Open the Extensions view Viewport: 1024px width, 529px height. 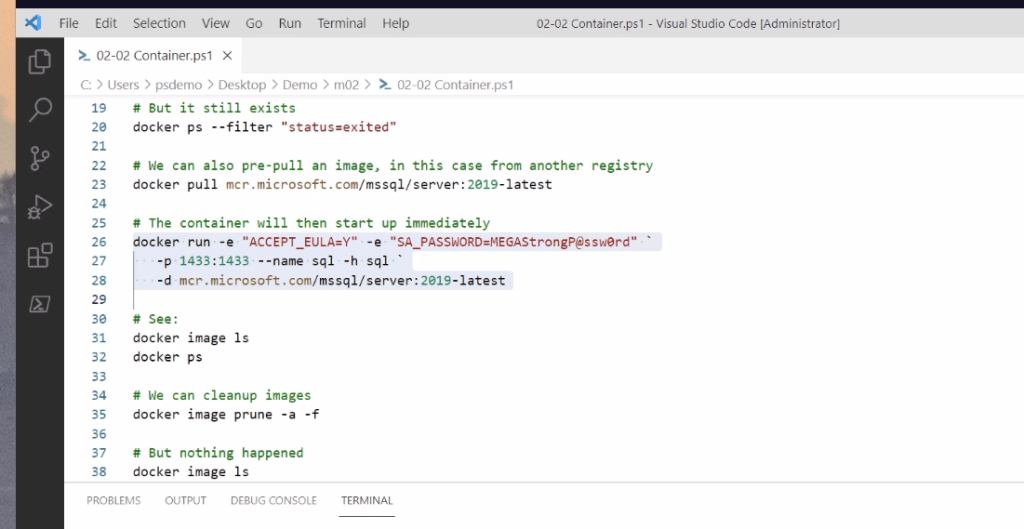(x=40, y=255)
